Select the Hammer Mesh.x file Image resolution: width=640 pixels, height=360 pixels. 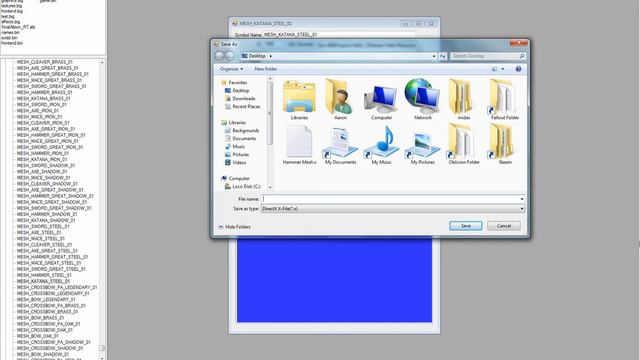pyautogui.click(x=299, y=145)
